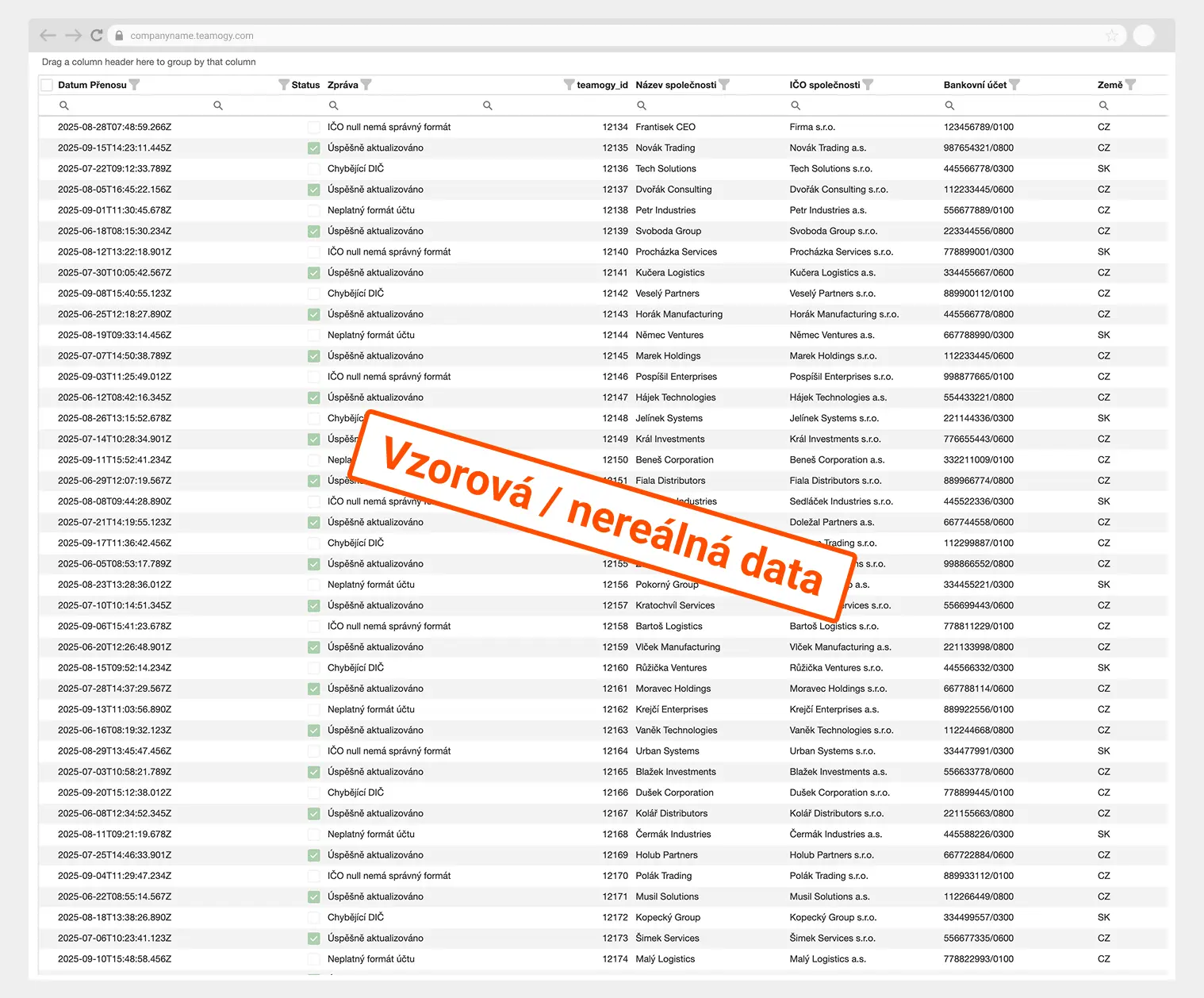Image resolution: width=1204 pixels, height=998 pixels.
Task: Open the filter menu for Název společnosti column
Action: click(x=724, y=85)
